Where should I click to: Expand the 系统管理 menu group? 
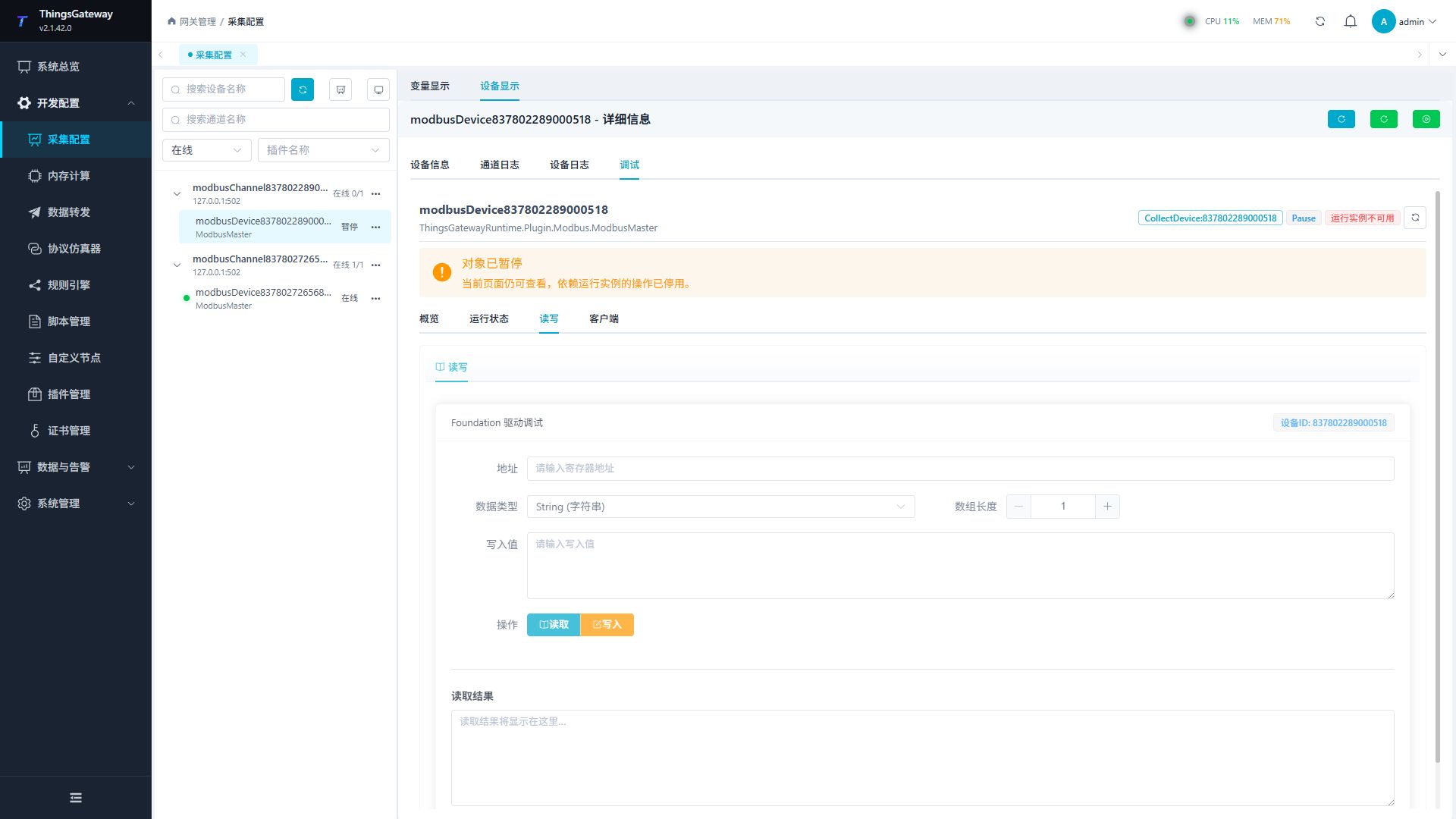76,504
